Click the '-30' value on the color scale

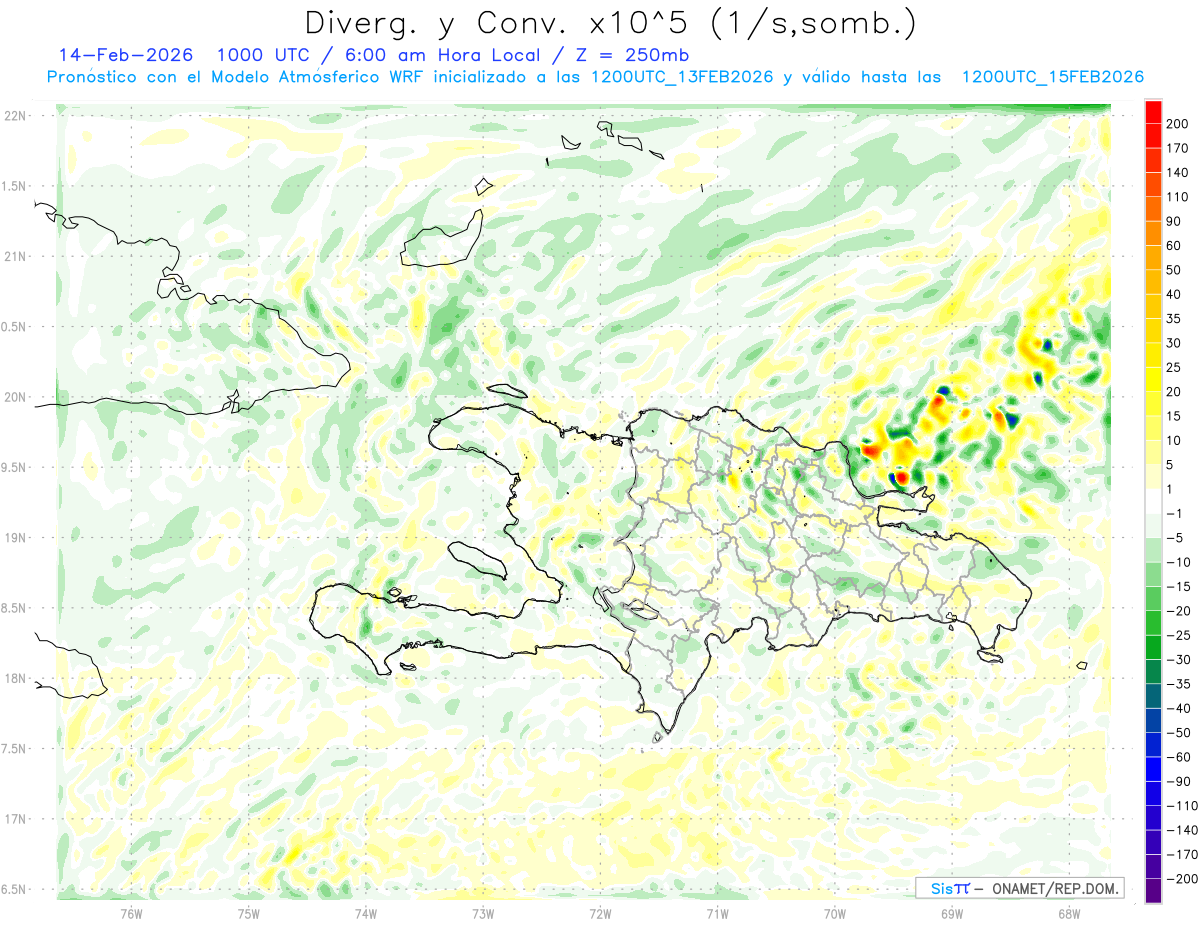pyautogui.click(x=1176, y=659)
